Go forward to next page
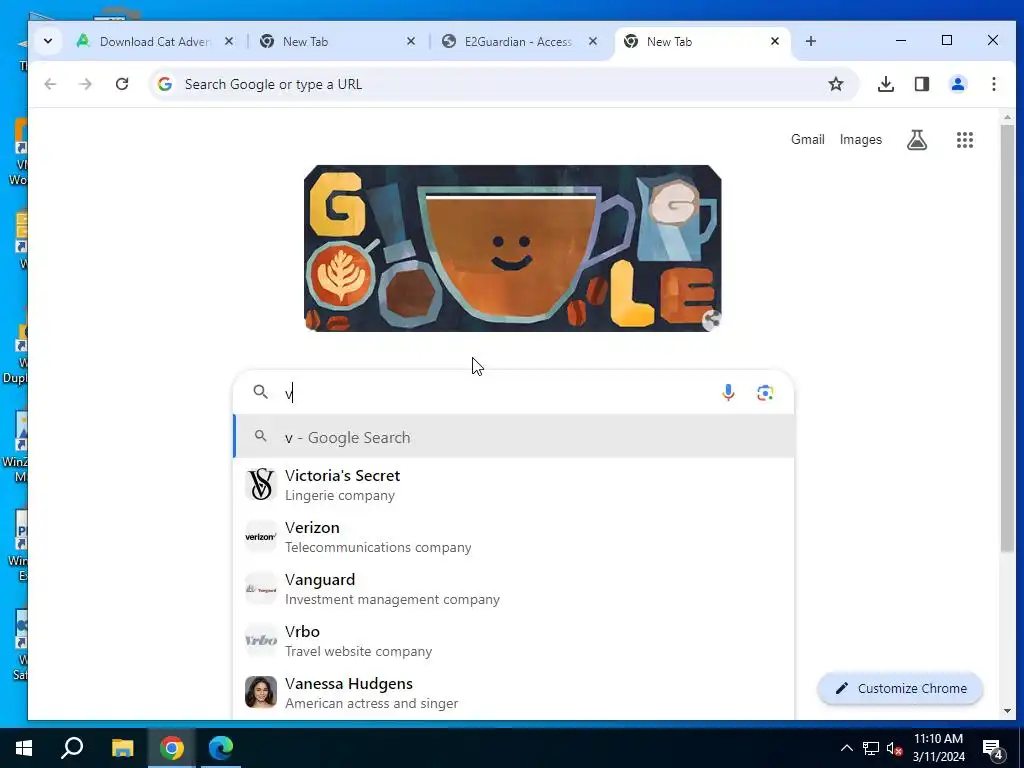This screenshot has height=768, width=1024. pos(86,84)
